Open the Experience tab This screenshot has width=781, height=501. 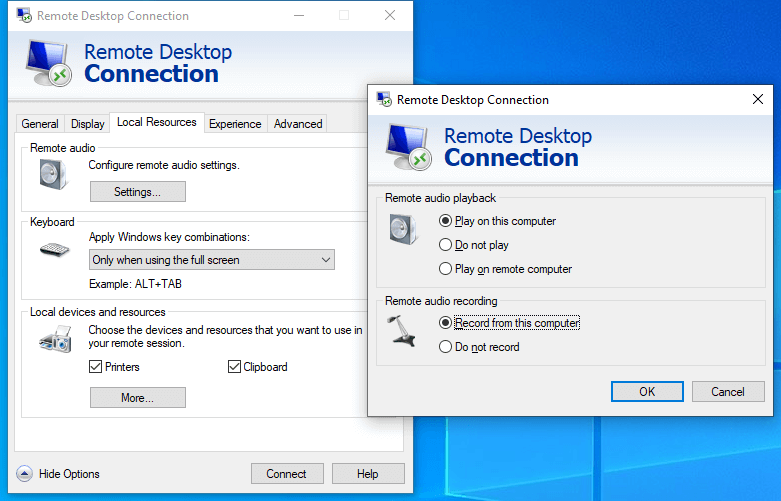(235, 124)
